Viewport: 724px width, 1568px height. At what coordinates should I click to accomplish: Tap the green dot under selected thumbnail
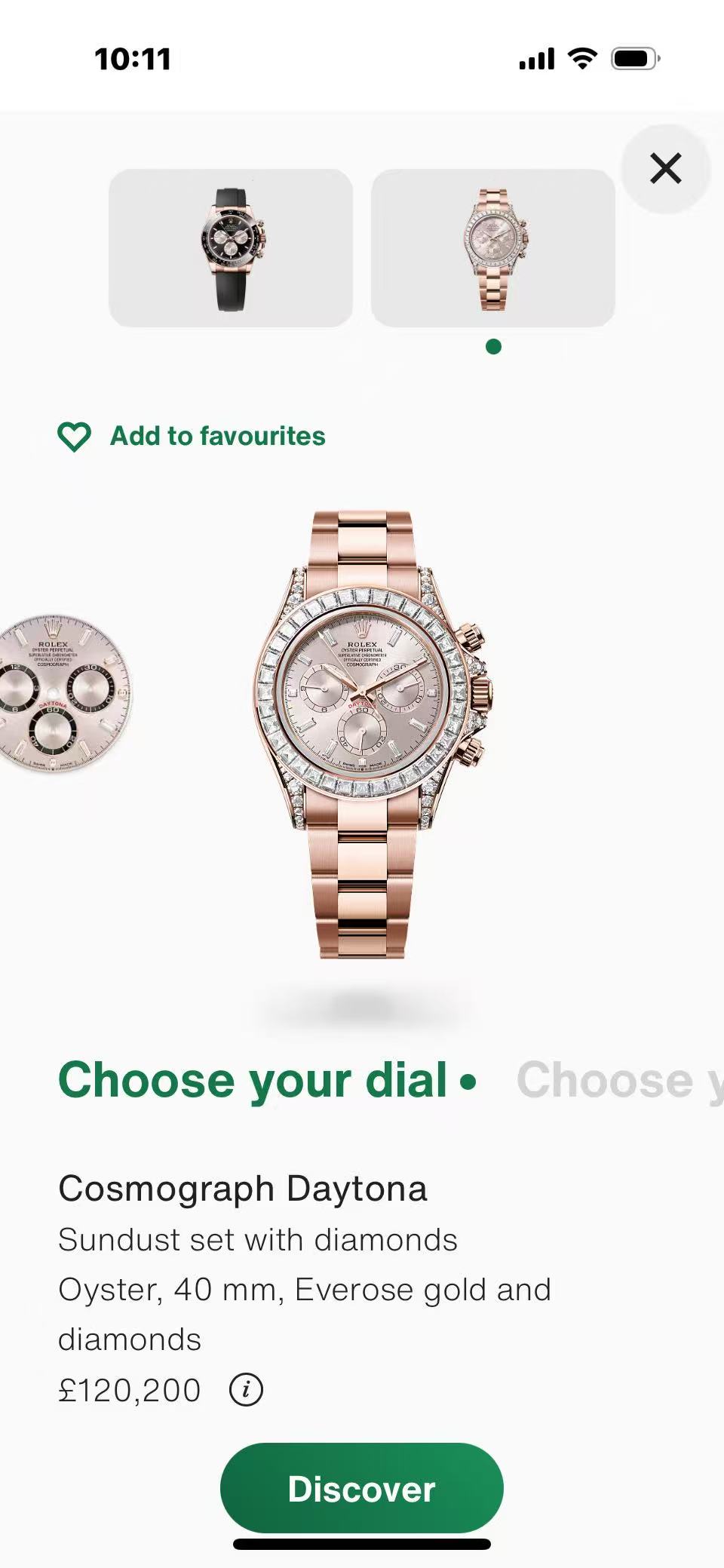click(x=493, y=347)
